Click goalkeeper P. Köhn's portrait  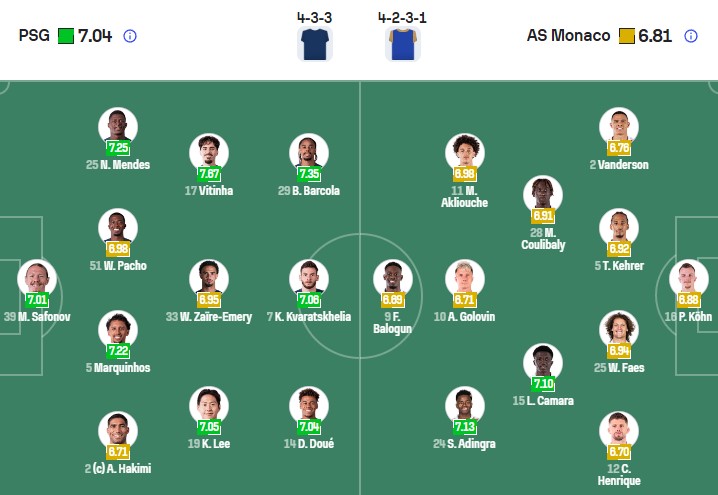(687, 278)
